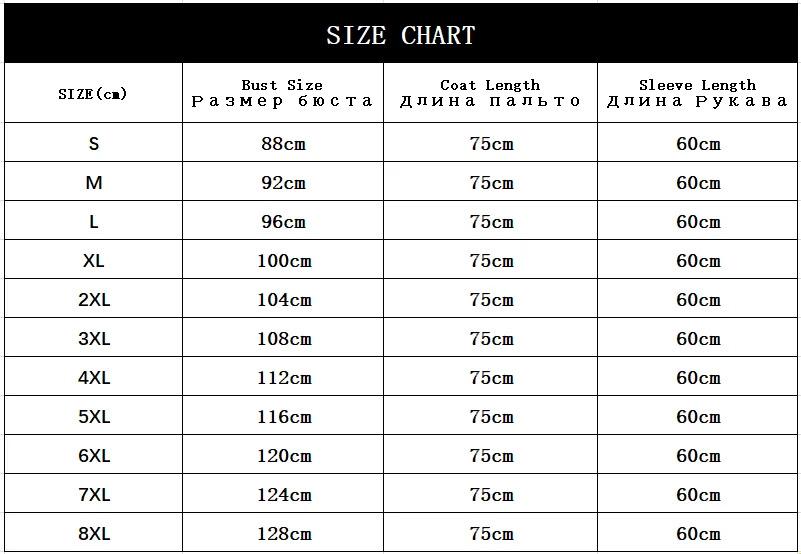Select the 96cm bust size cell

pyautogui.click(x=283, y=221)
